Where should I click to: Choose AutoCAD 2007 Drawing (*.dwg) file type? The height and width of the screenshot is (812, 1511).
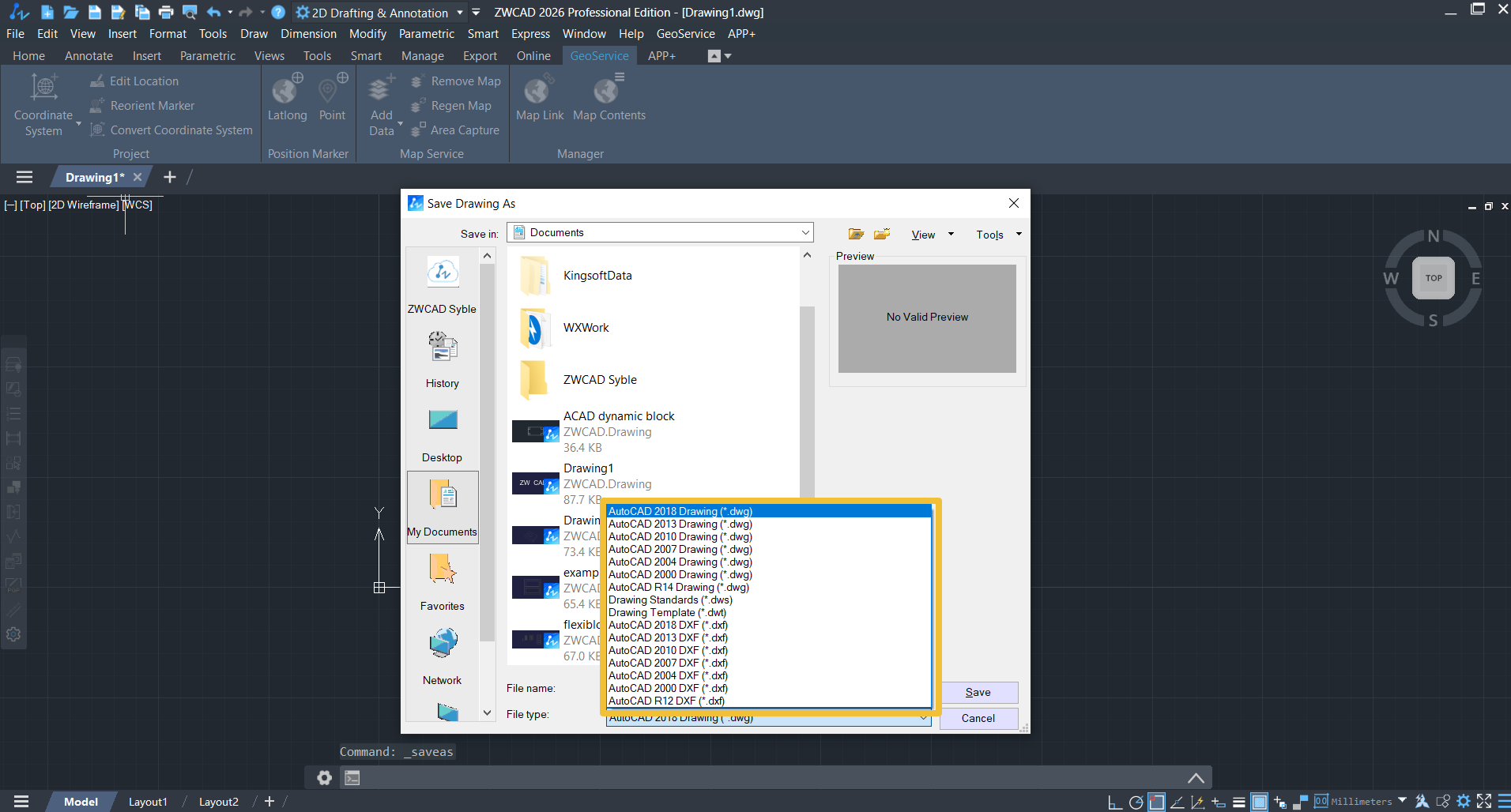(x=680, y=550)
